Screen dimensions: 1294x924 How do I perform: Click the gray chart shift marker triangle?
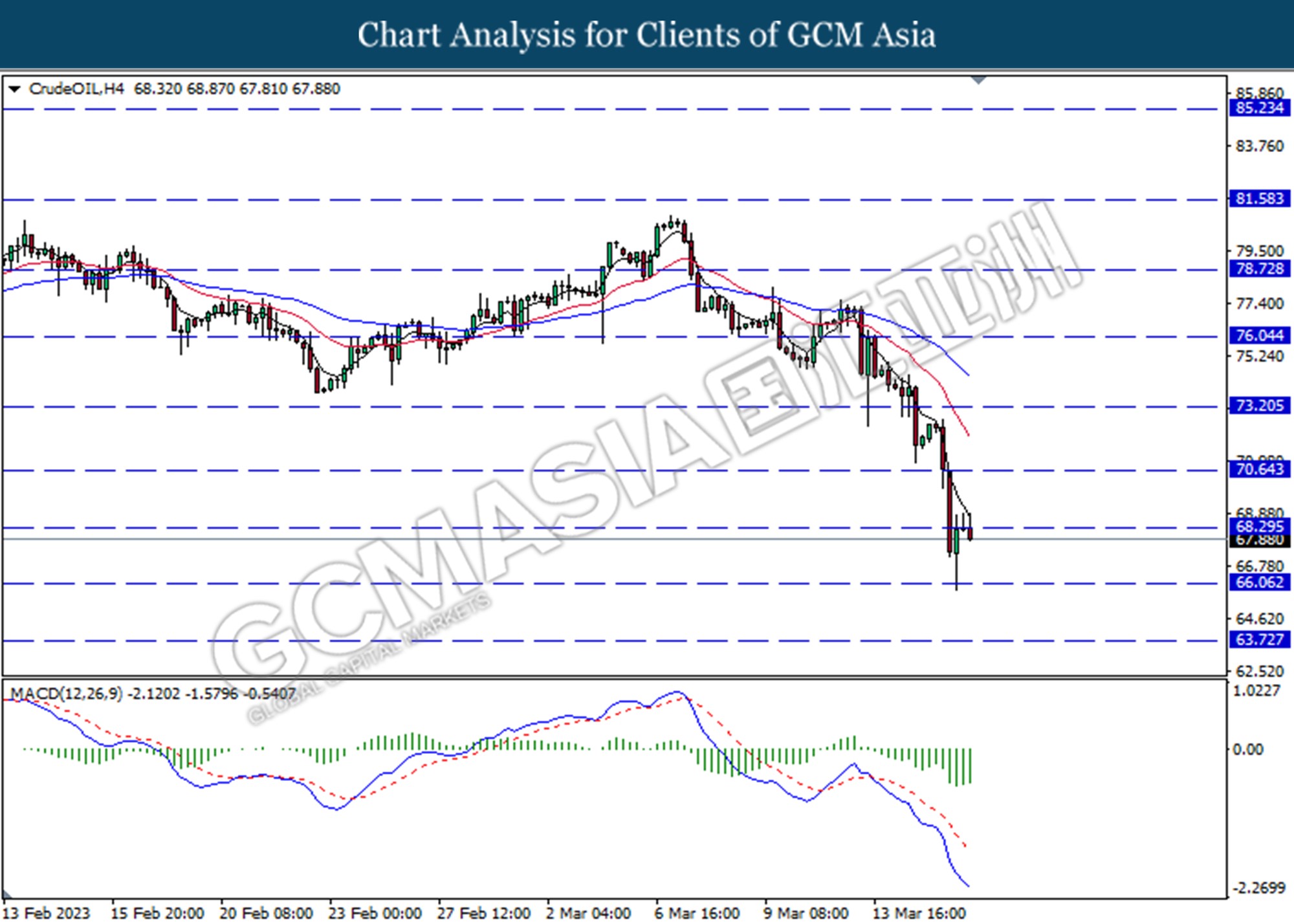point(978,80)
